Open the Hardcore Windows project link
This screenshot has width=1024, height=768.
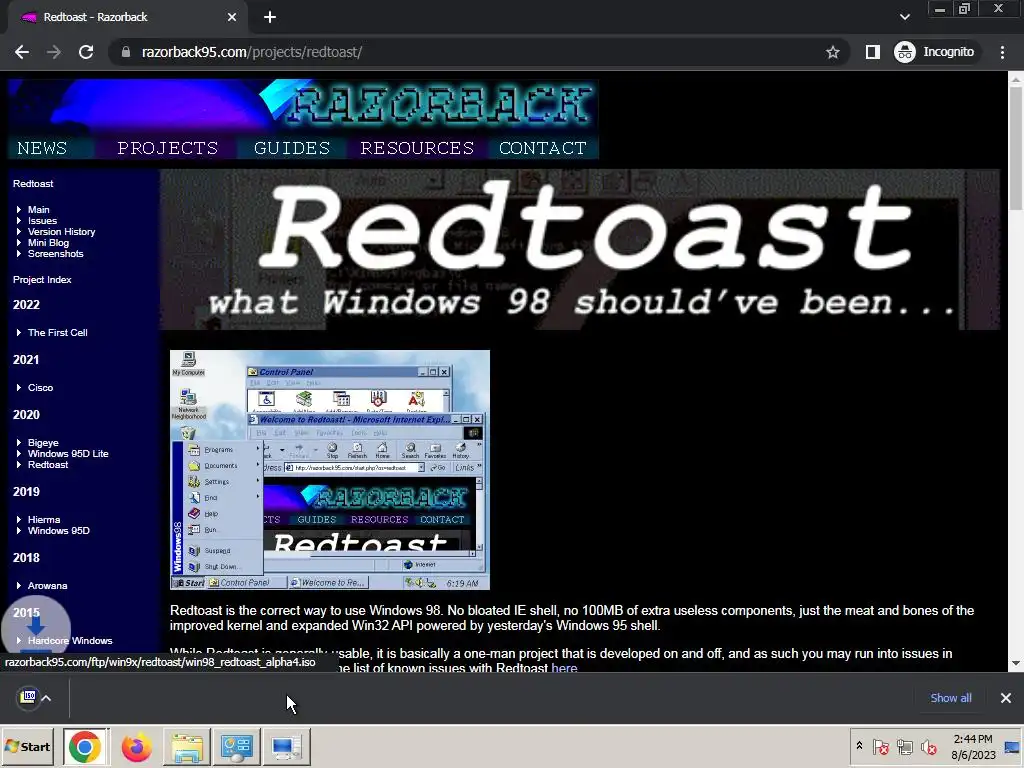(x=70, y=641)
